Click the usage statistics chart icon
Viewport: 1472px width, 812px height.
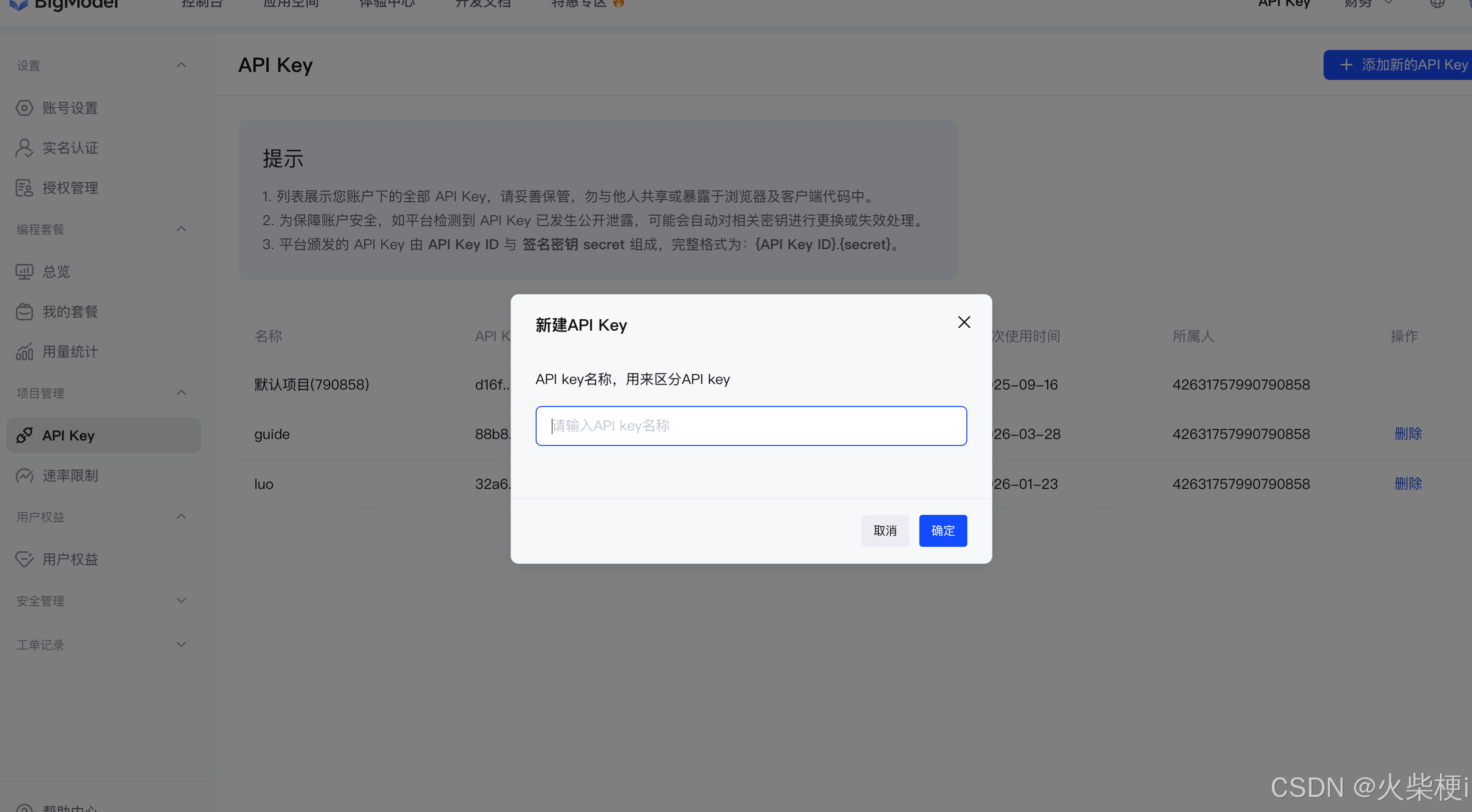pyautogui.click(x=24, y=352)
